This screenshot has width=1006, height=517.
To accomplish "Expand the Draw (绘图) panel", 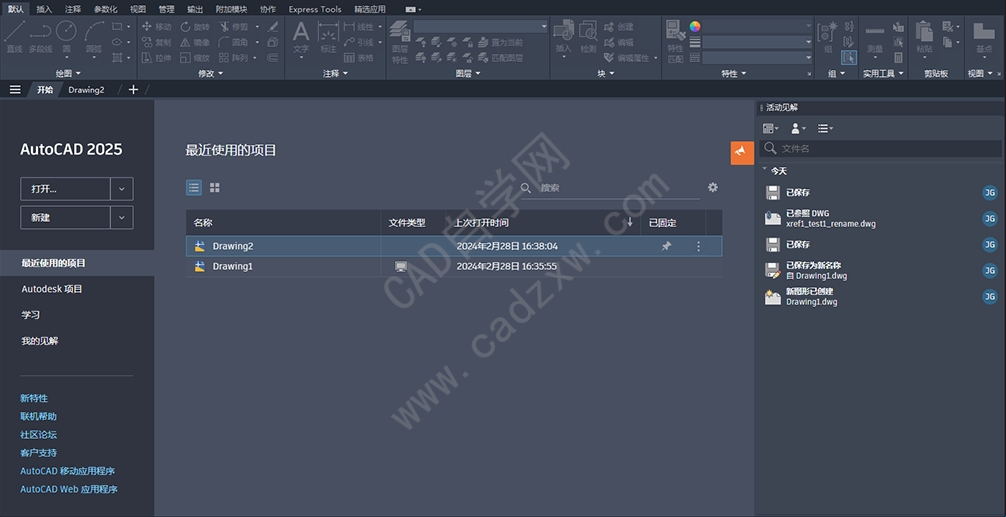I will pos(68,74).
